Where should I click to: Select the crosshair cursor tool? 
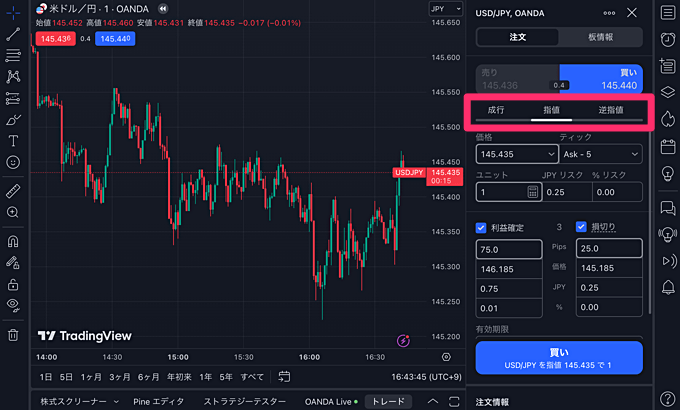point(13,13)
